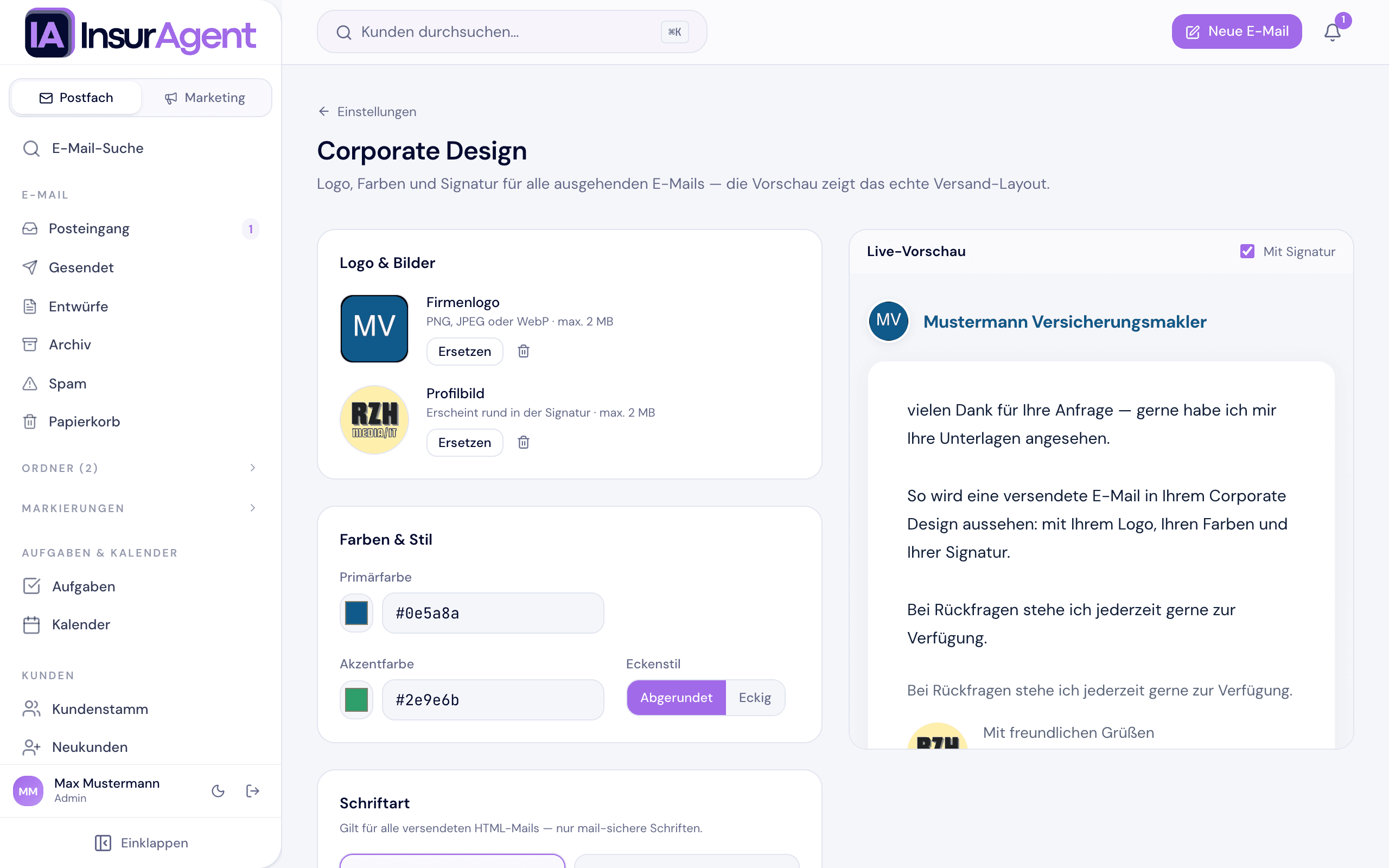
Task: Open Kalender in the sidebar
Action: tap(140, 624)
